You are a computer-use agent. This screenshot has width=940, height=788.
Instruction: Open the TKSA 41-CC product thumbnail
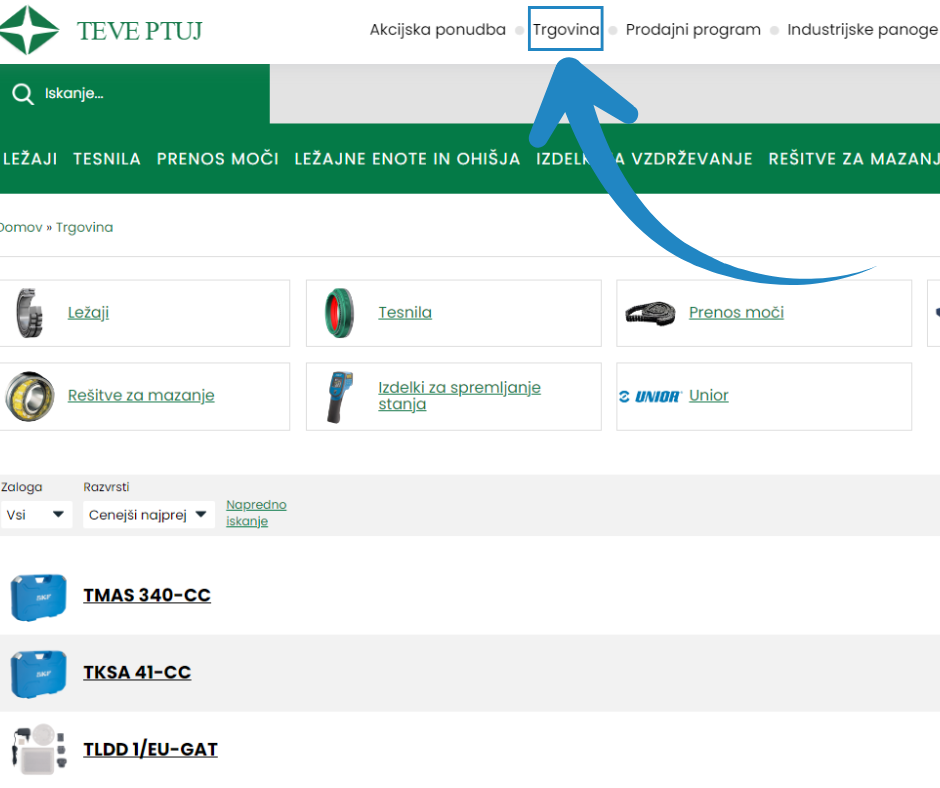click(38, 673)
